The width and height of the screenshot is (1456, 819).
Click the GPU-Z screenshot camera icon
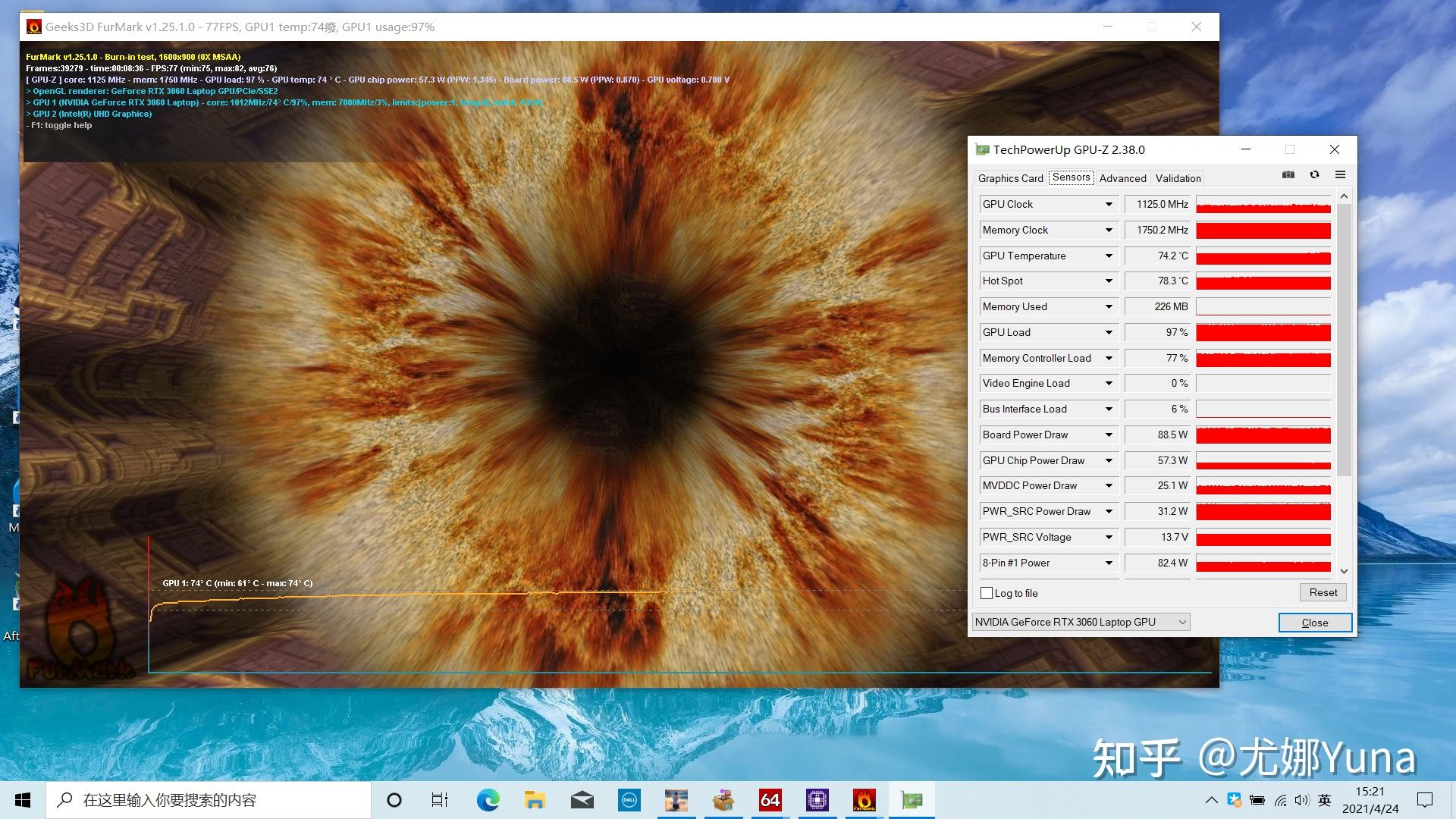(1288, 175)
